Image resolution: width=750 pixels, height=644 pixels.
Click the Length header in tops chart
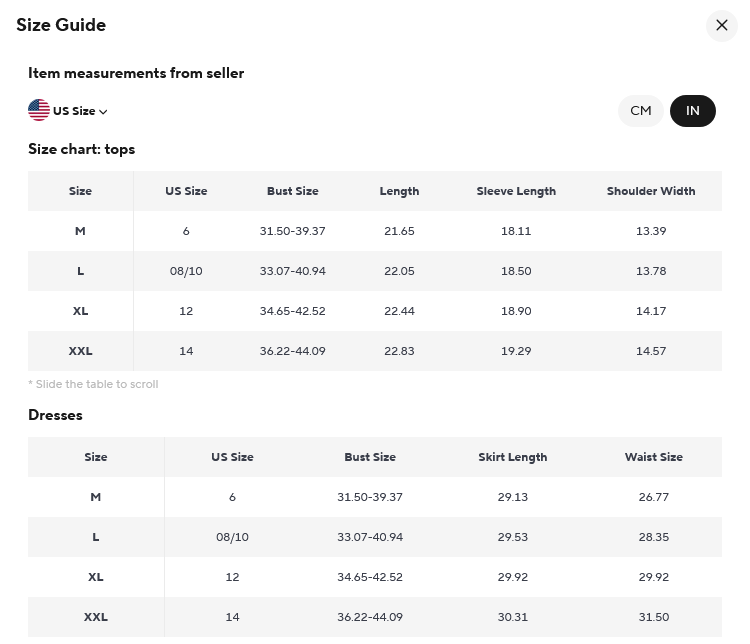click(x=399, y=191)
